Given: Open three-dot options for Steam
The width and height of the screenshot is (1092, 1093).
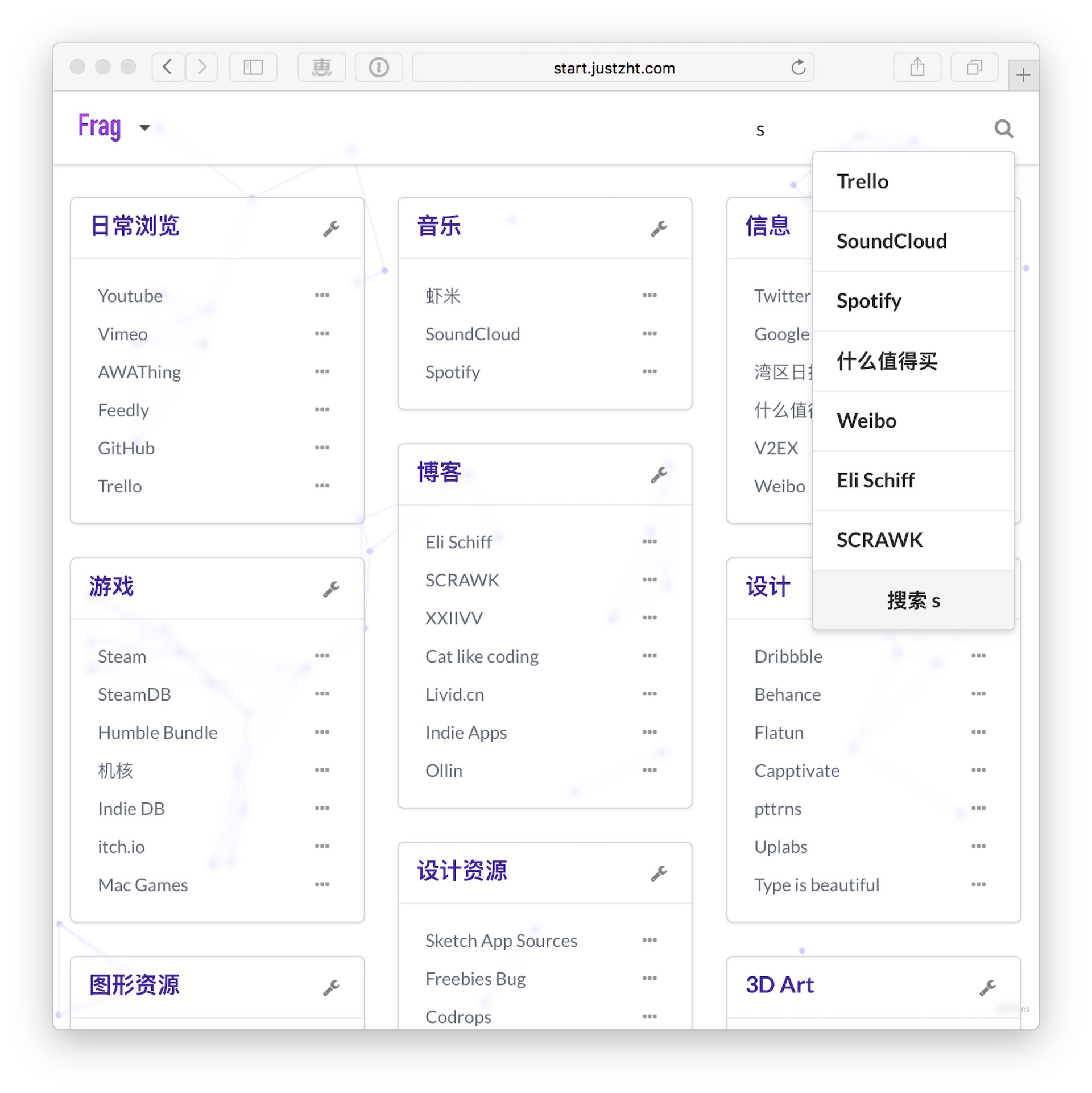Looking at the screenshot, I should pos(322,656).
